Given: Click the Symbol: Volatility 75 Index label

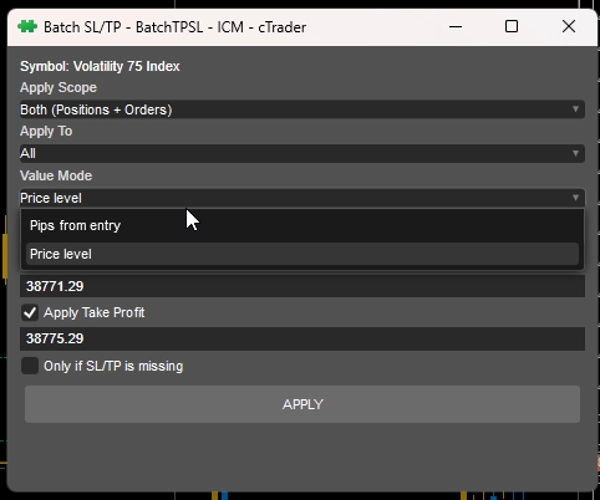Looking at the screenshot, I should 100,66.
